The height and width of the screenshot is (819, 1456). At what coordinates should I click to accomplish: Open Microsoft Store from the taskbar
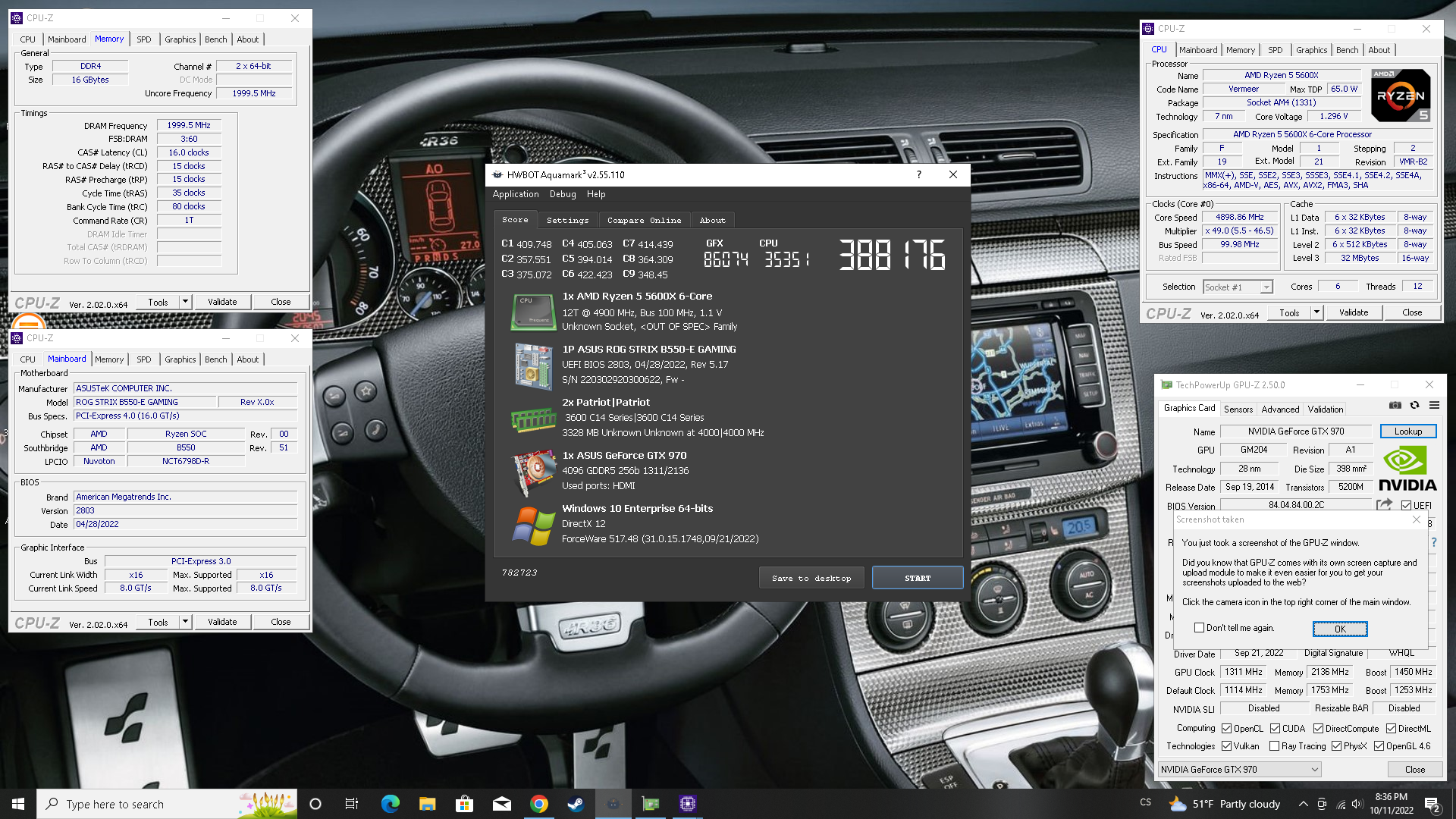coord(464,804)
